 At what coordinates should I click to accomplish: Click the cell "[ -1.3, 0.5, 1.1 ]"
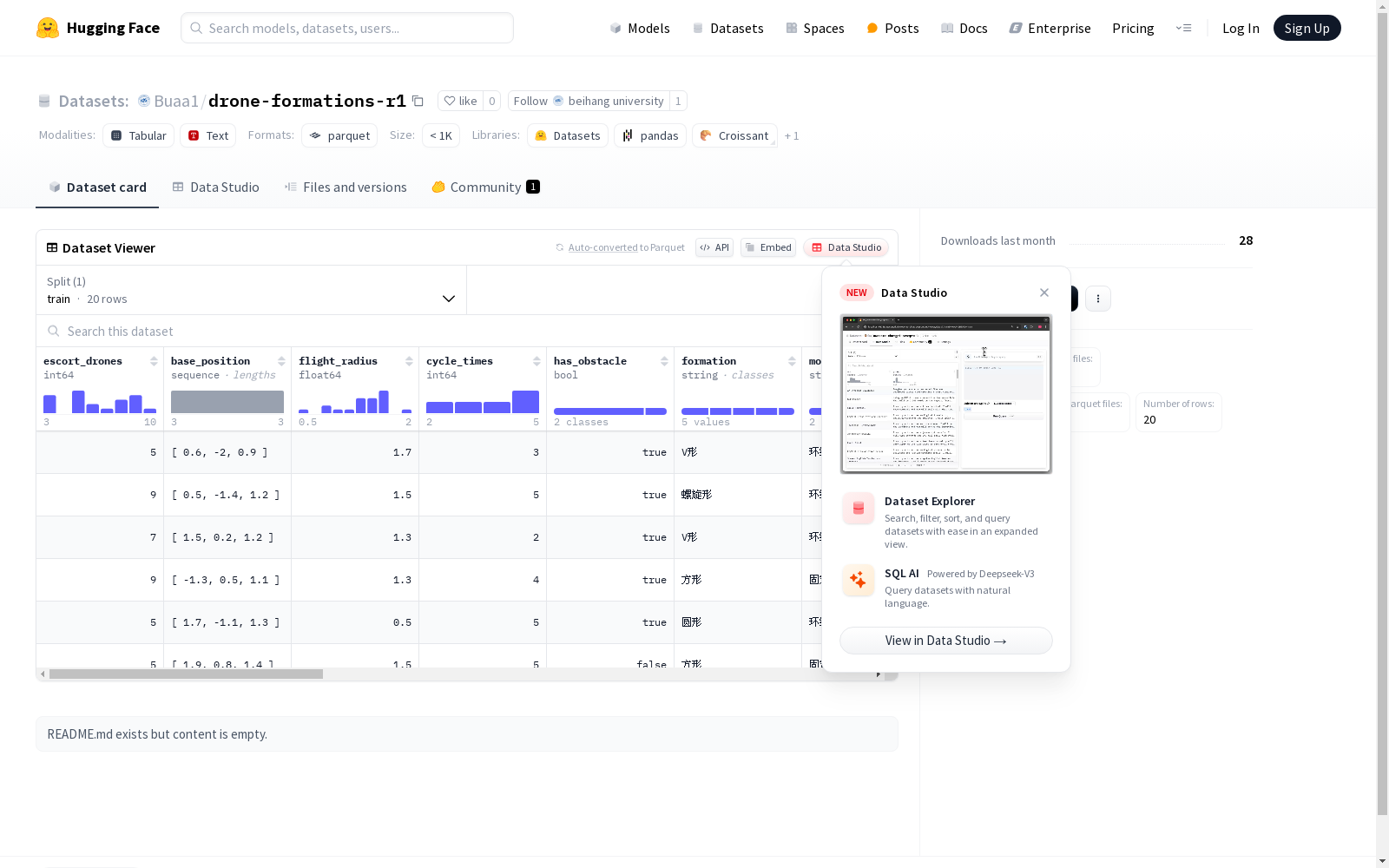coord(226,580)
